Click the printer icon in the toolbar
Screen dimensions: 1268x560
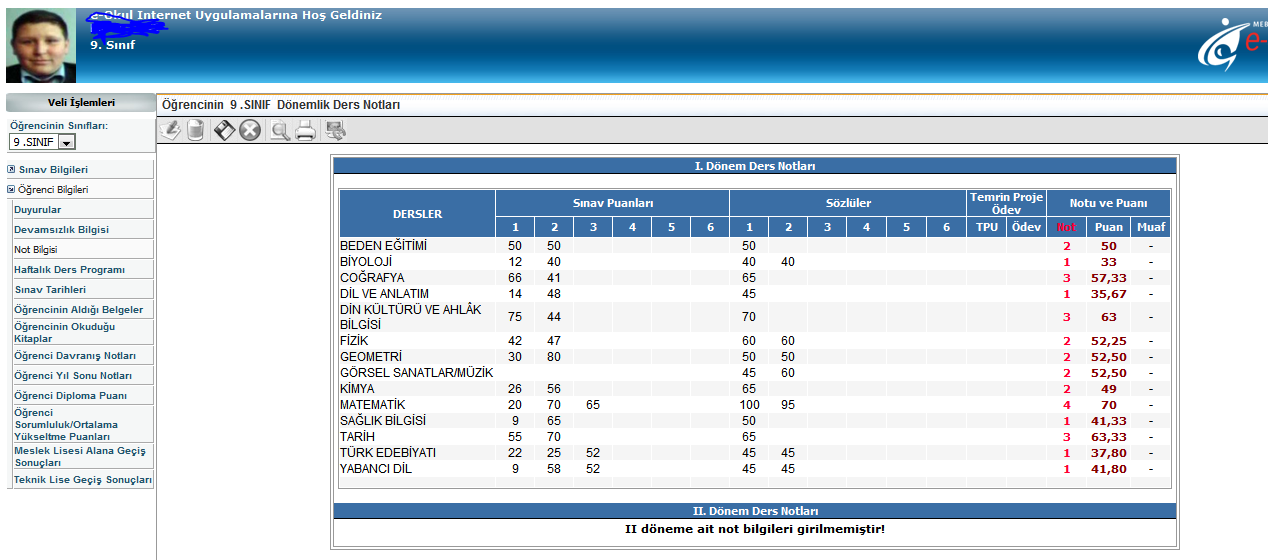click(305, 130)
